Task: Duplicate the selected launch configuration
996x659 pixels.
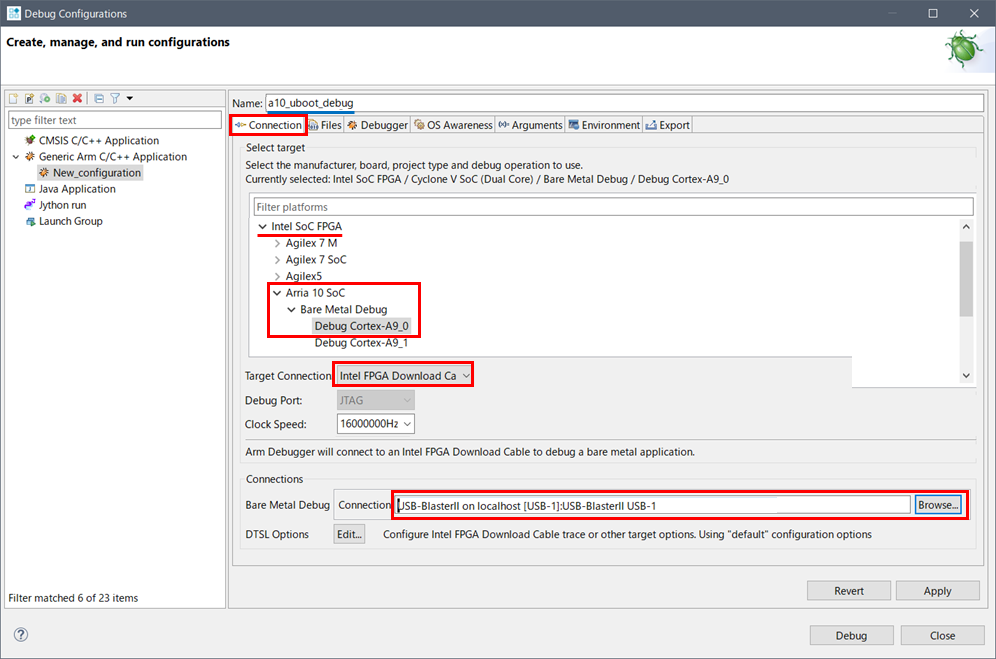Action: coord(62,98)
